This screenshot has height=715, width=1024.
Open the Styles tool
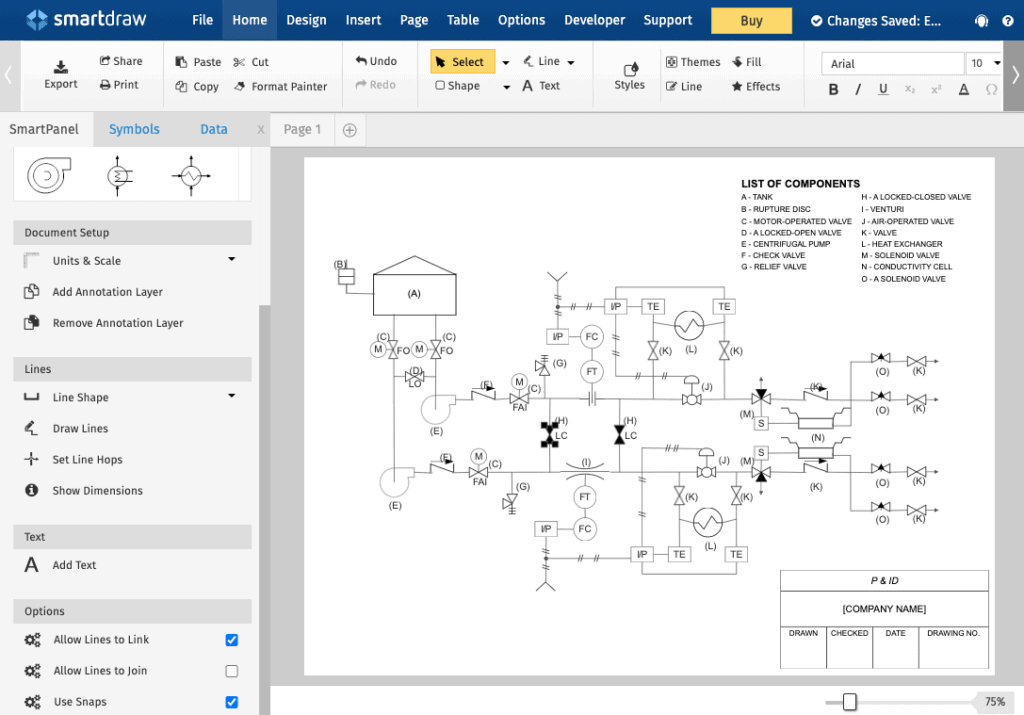pyautogui.click(x=630, y=69)
